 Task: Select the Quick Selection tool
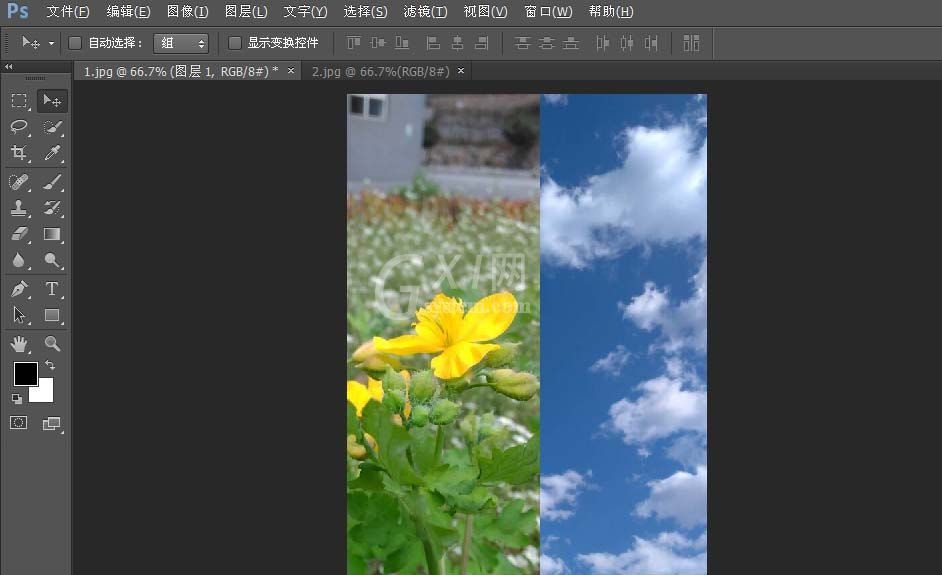[x=52, y=127]
